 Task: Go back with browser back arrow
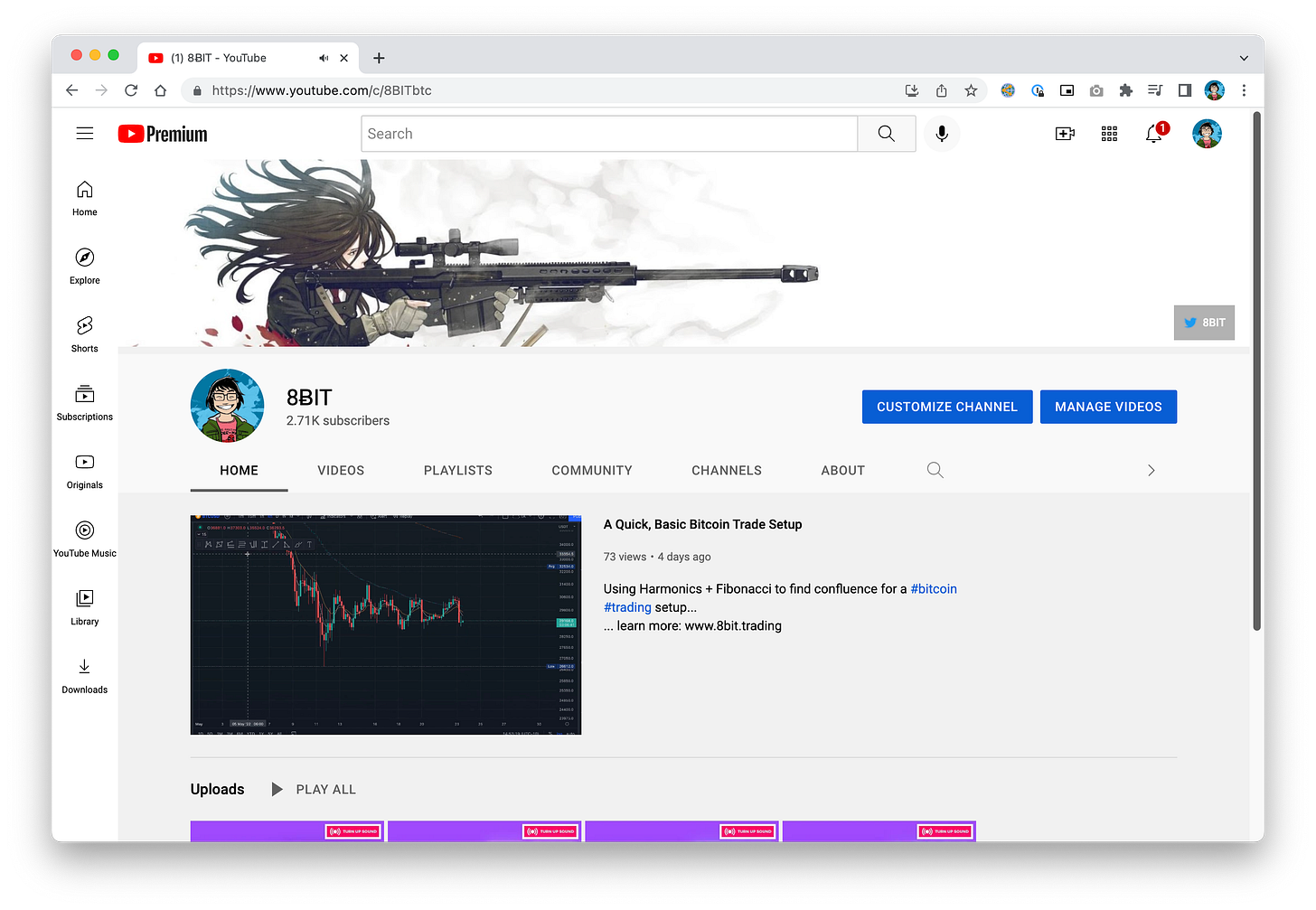[72, 90]
